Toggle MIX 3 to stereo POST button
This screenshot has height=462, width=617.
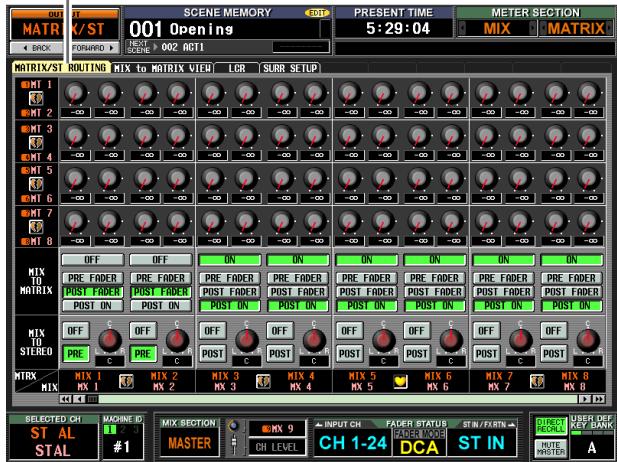click(212, 354)
